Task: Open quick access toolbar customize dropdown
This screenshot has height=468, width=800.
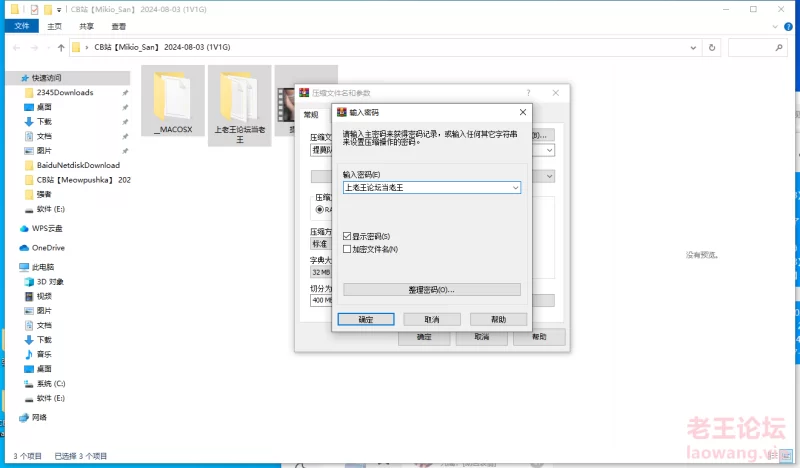Action: pyautogui.click(x=59, y=10)
